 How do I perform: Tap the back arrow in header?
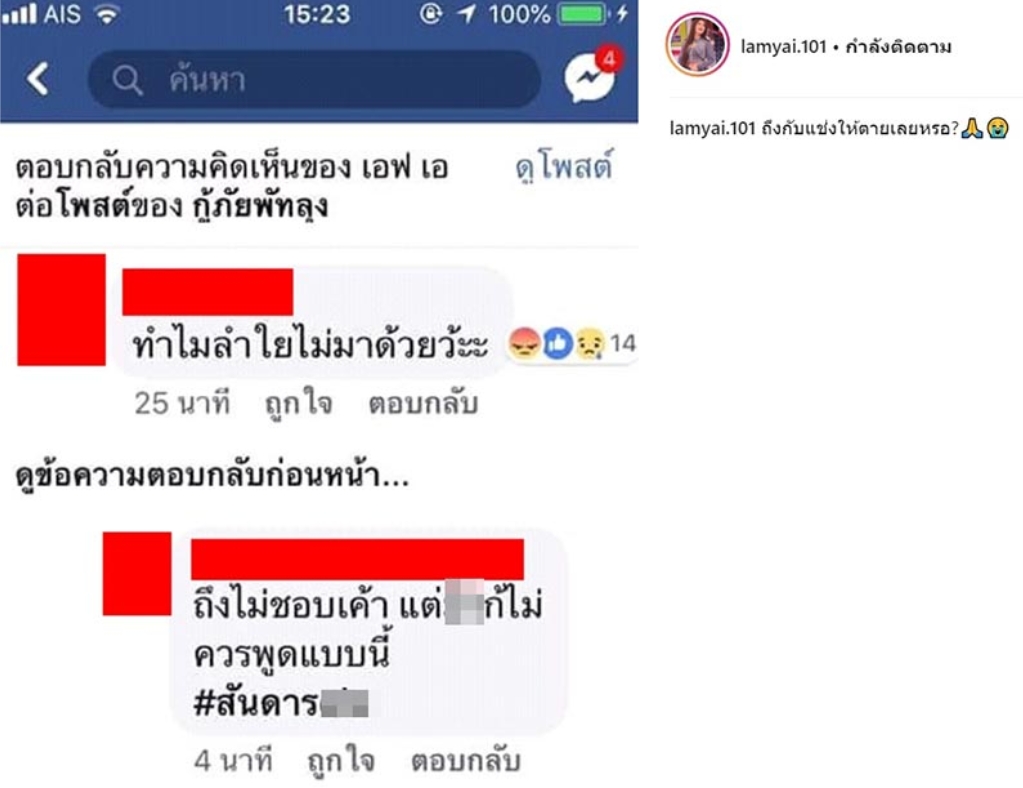coord(37,80)
